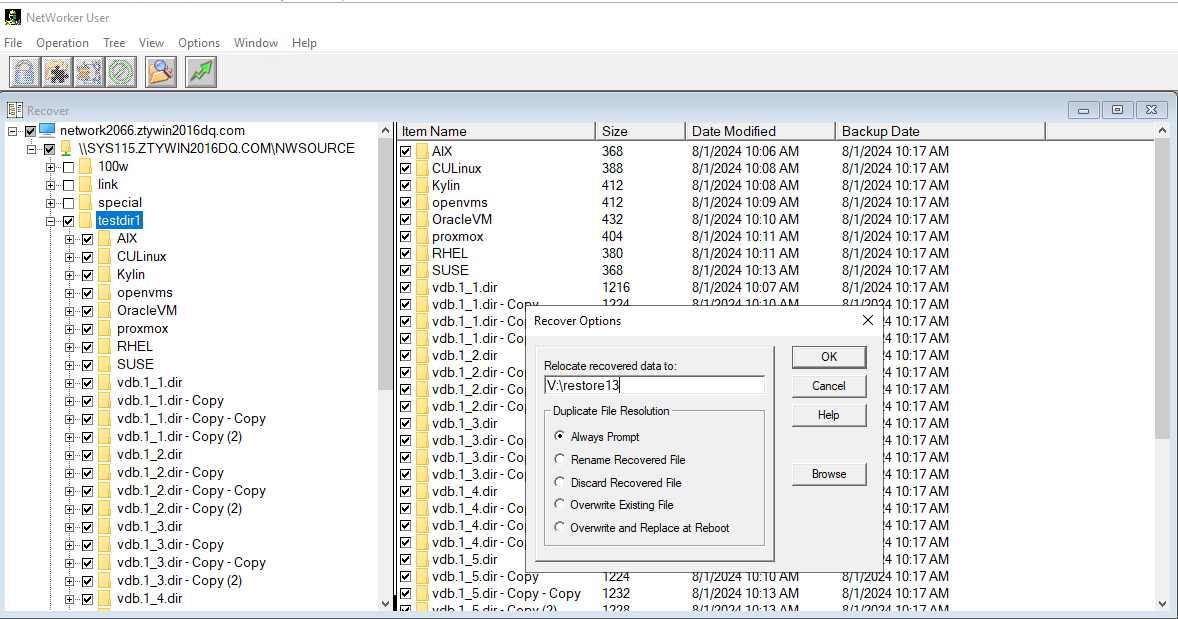Viewport: 1178px width, 619px height.
Task: Click the green arrow start toolbar icon
Action: 201,72
